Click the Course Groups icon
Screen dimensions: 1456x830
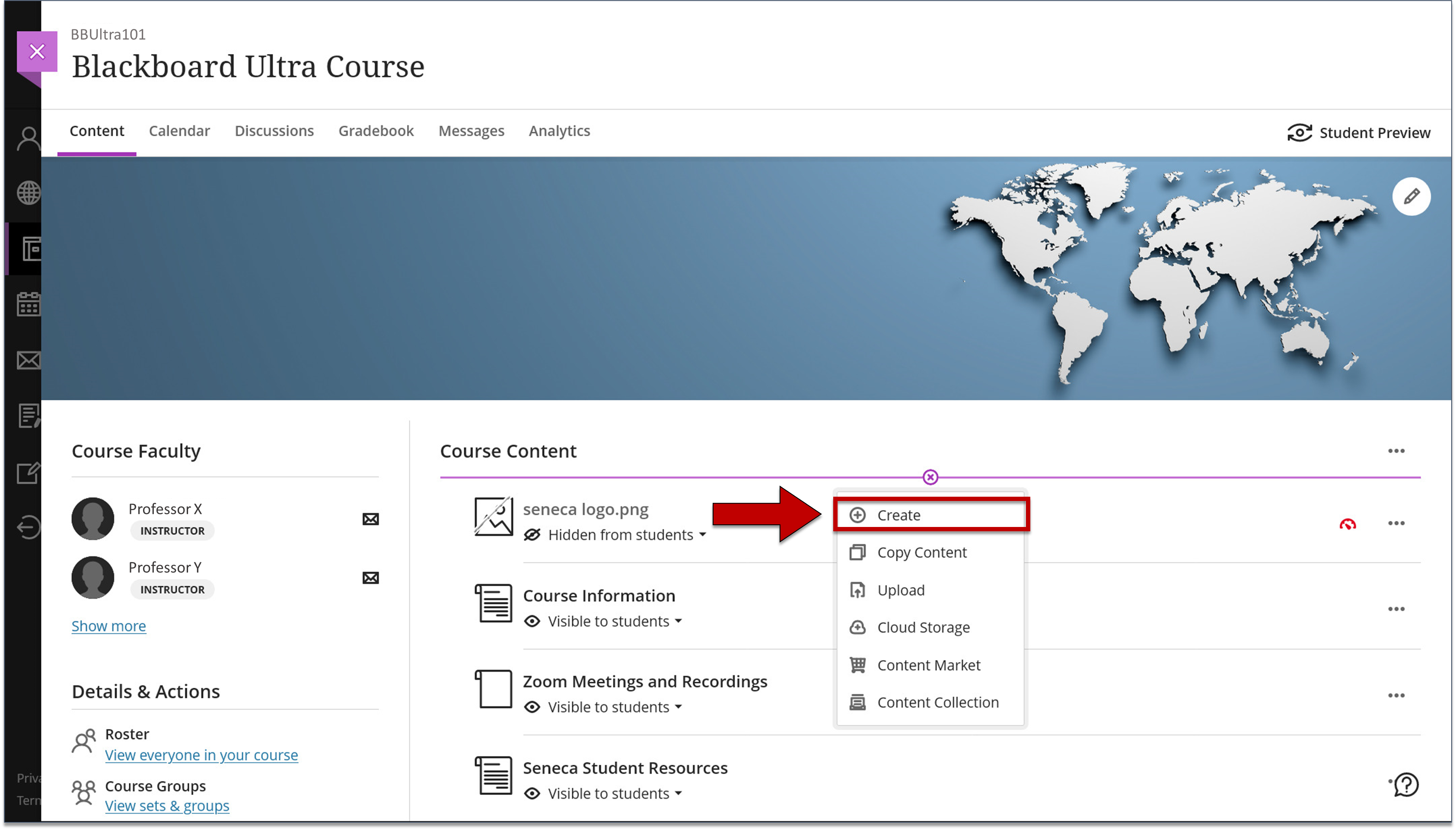pos(83,793)
